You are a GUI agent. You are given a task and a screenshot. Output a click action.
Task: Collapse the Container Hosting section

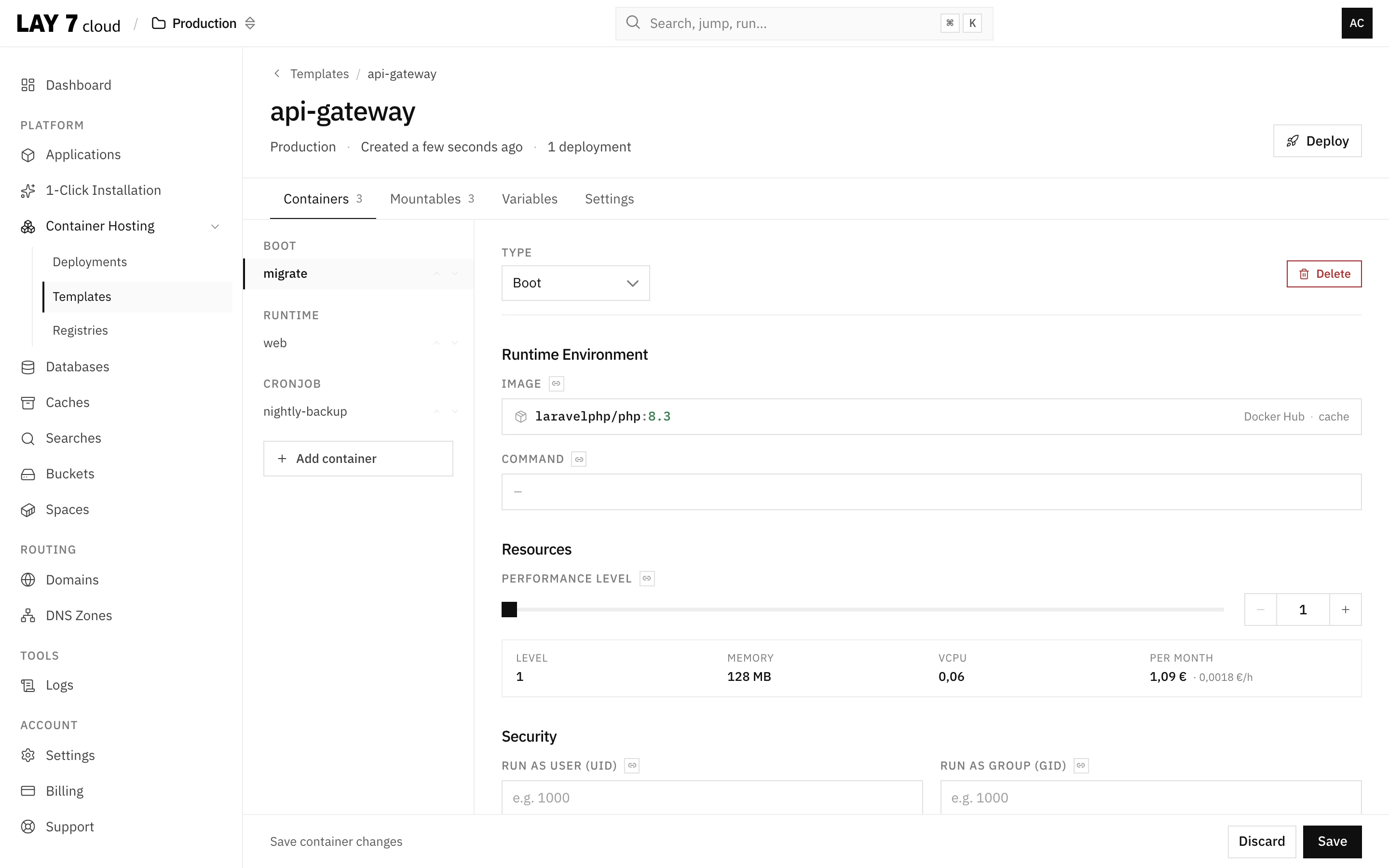coord(215,226)
